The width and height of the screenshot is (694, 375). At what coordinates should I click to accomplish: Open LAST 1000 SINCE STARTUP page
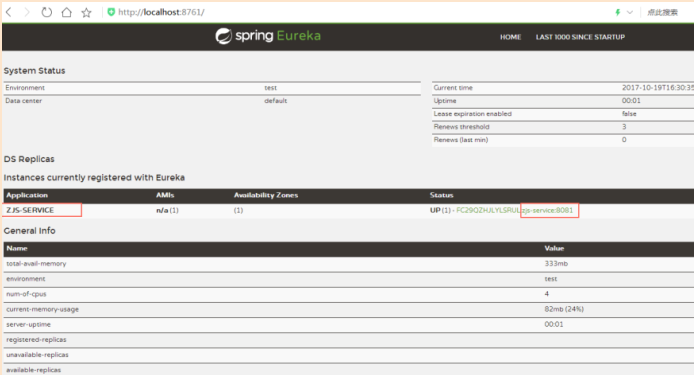pos(580,37)
